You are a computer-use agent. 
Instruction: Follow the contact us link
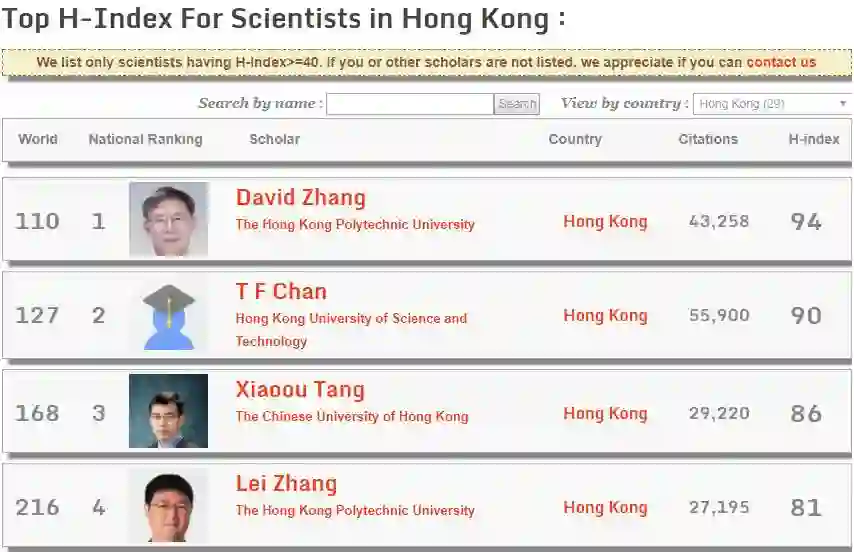point(781,62)
